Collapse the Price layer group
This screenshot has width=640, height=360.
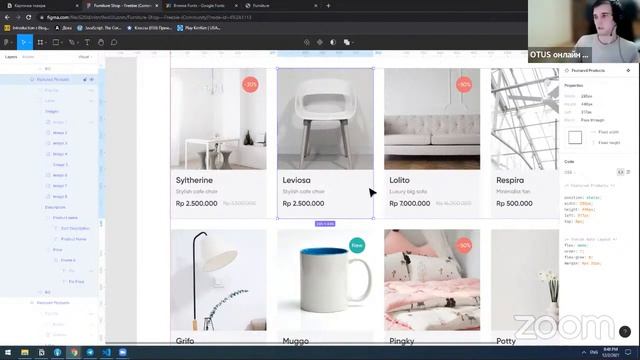point(49,250)
